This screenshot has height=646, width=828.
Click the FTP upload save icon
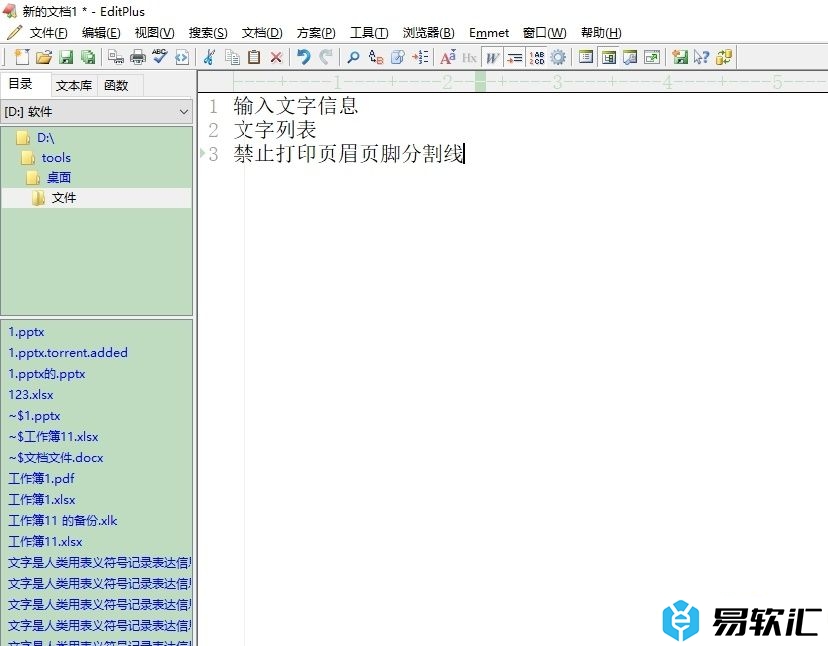point(680,57)
